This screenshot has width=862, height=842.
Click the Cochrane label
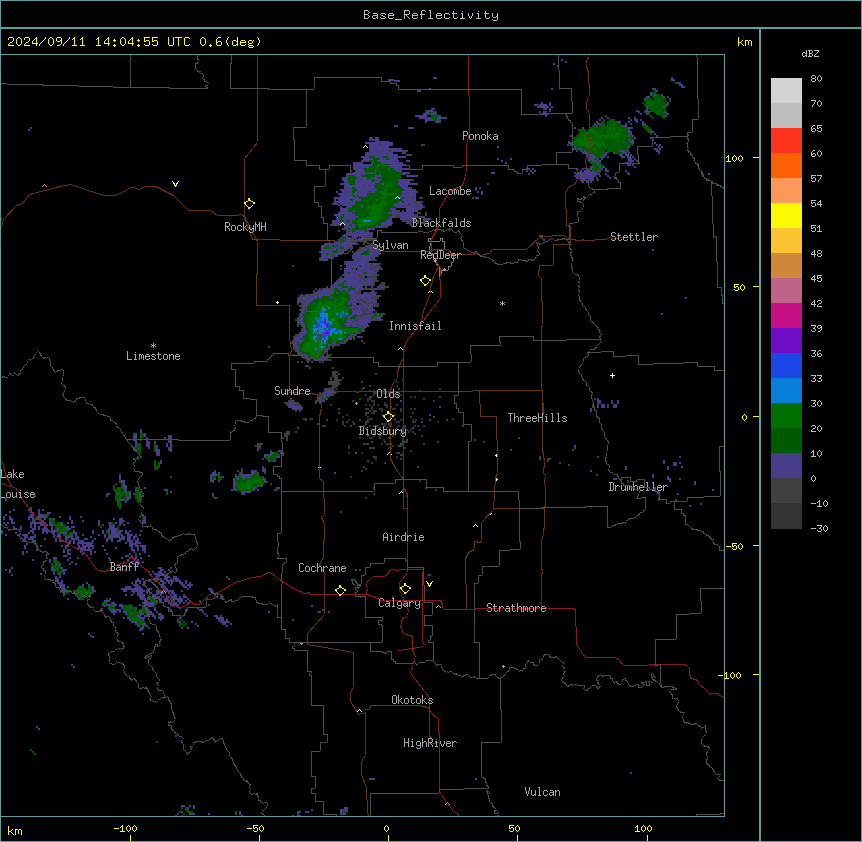pos(322,568)
